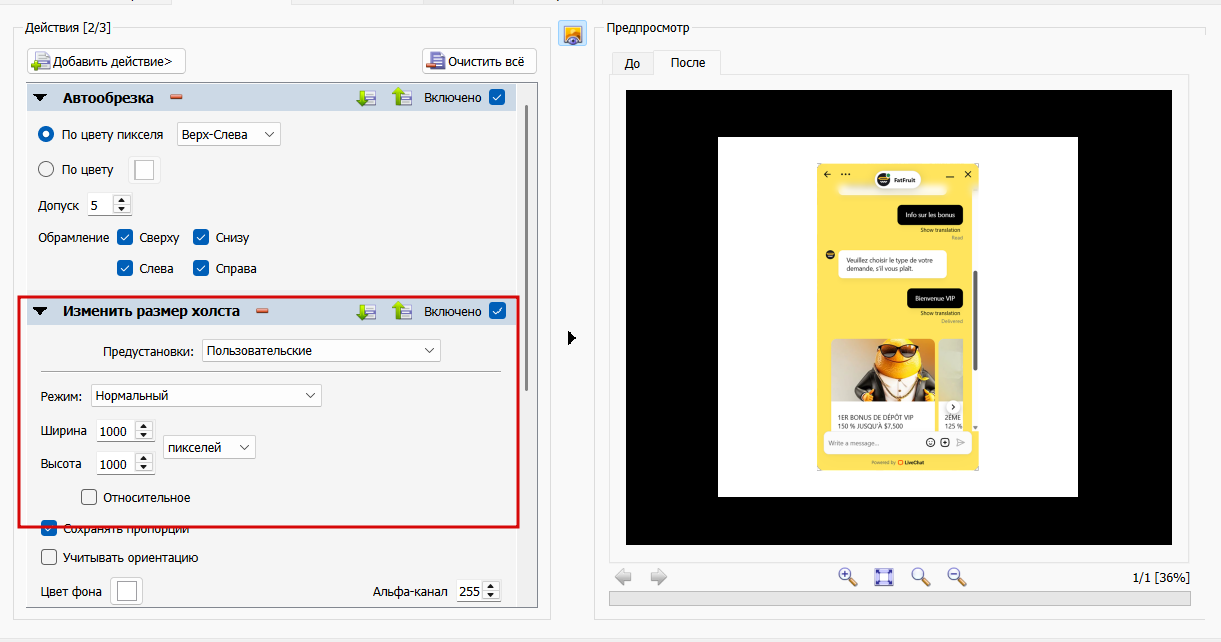This screenshot has width=1221, height=642.
Task: Click the actions list vertical scrollbar
Action: (526, 250)
